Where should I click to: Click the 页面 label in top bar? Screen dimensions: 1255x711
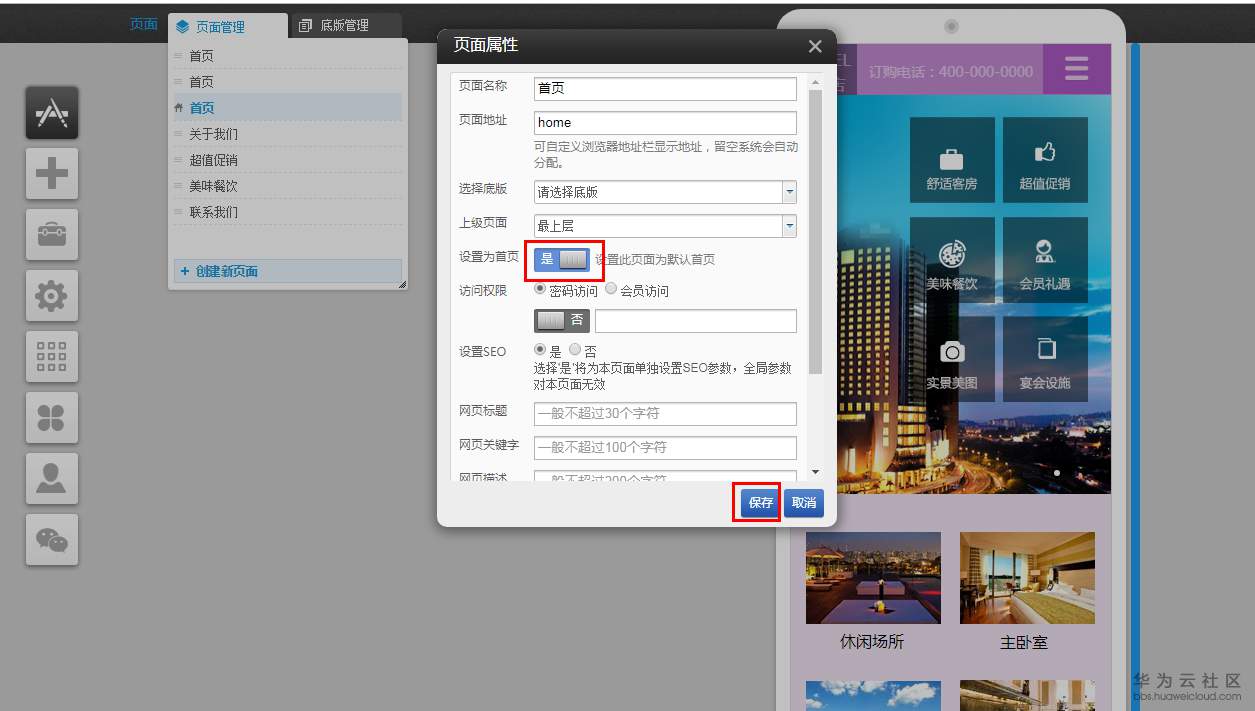[x=144, y=24]
